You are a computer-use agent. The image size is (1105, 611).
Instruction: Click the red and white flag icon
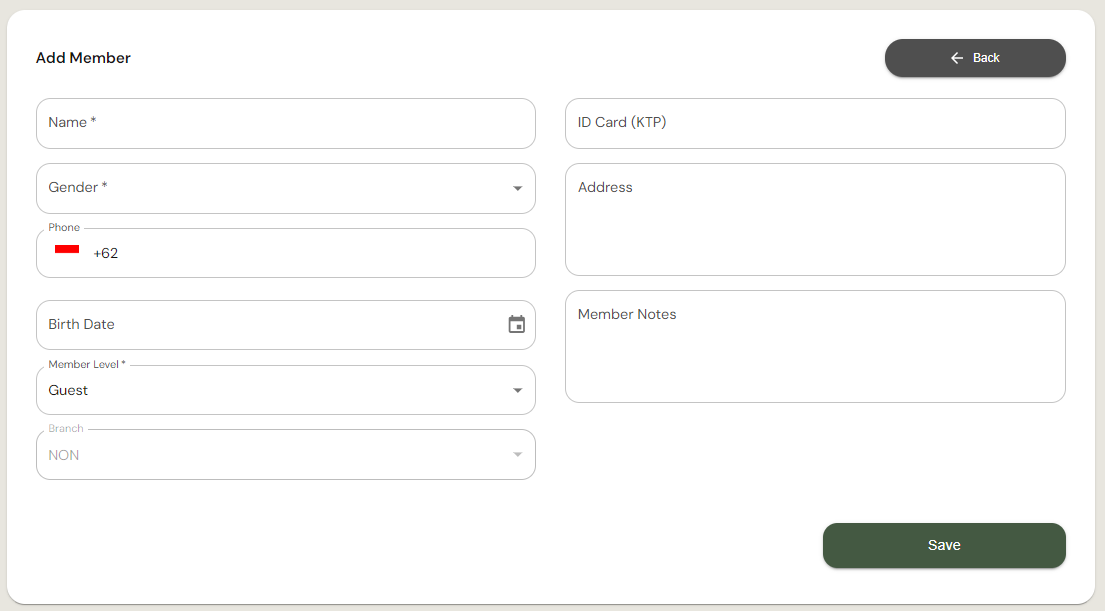pyautogui.click(x=67, y=251)
